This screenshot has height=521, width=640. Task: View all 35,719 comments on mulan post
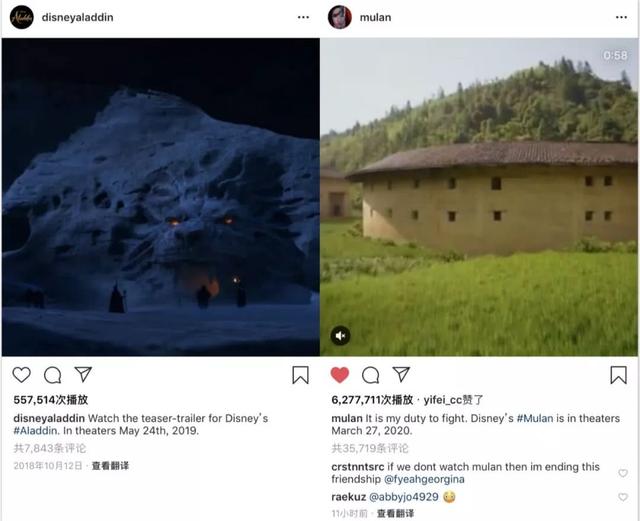point(370,448)
